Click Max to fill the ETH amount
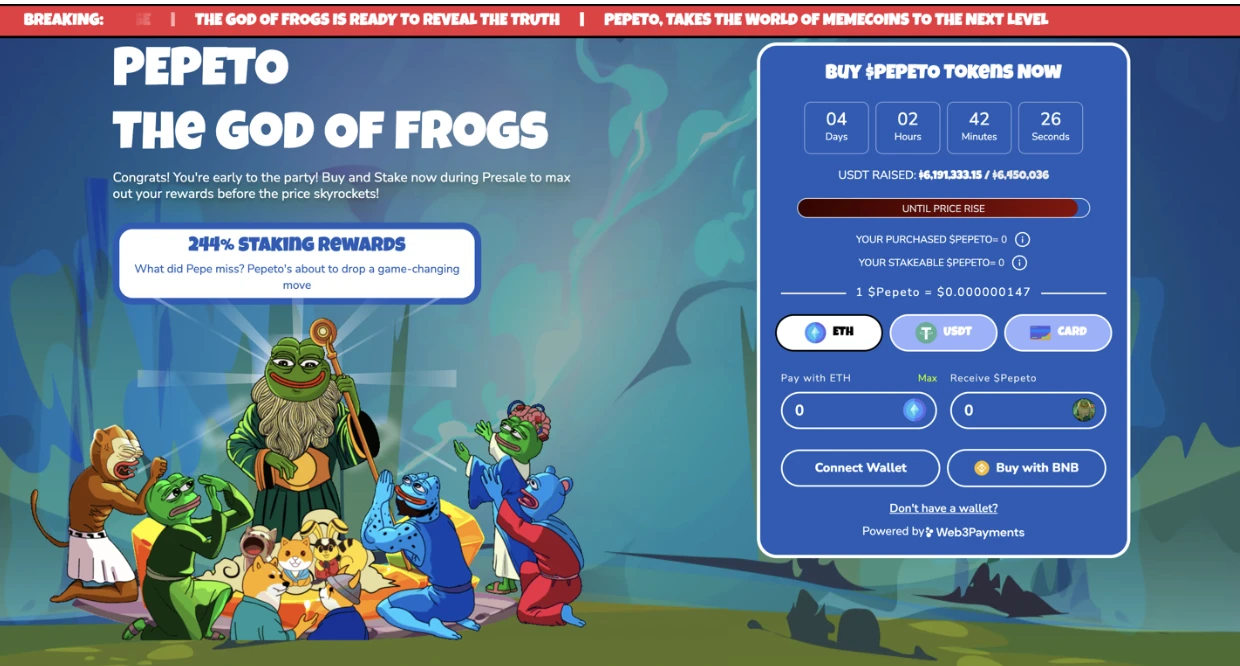 927,378
